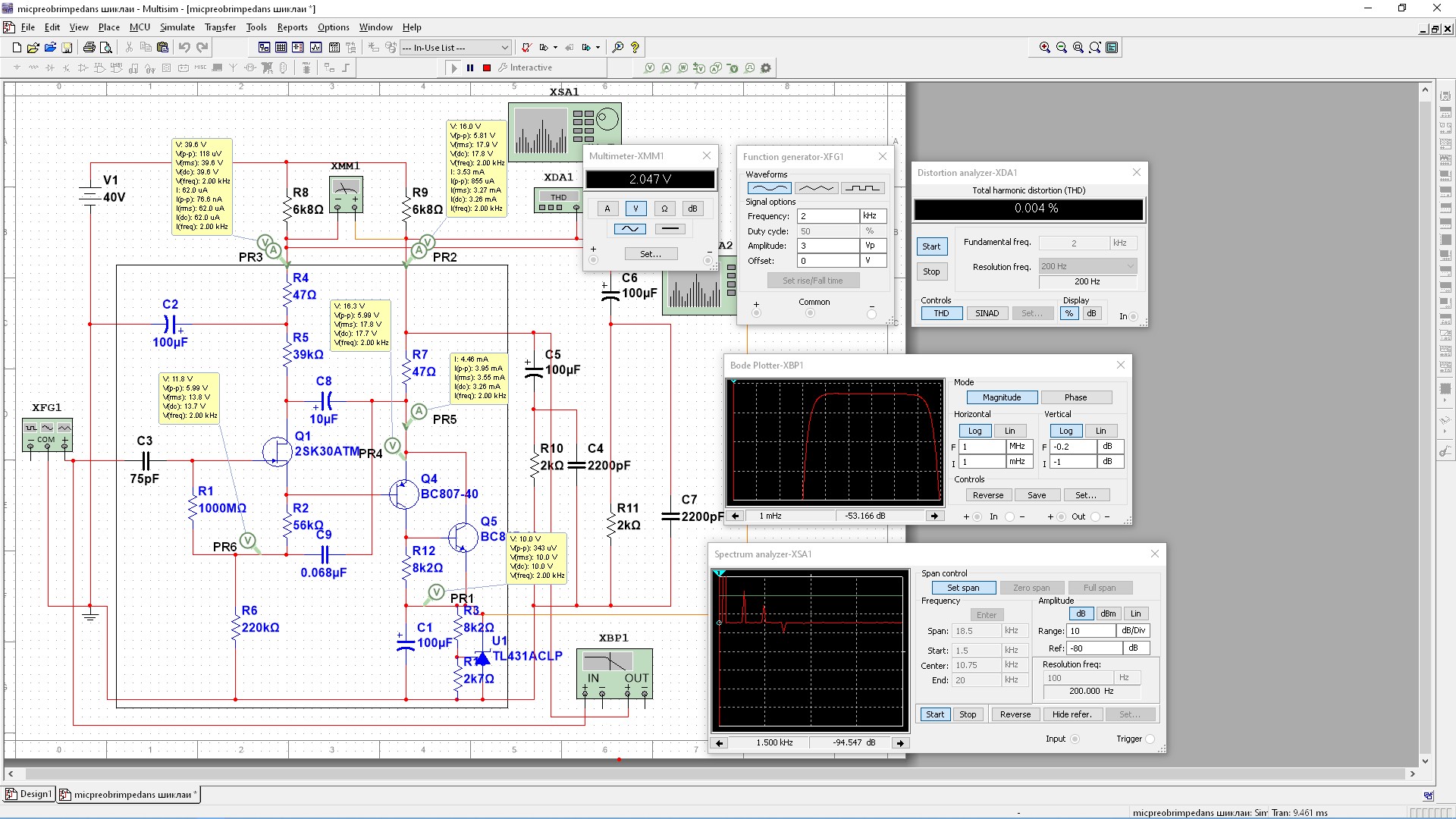This screenshot has height=819, width=1456.
Task: Open the Frequency kHz unit dropdown
Action: click(x=872, y=216)
